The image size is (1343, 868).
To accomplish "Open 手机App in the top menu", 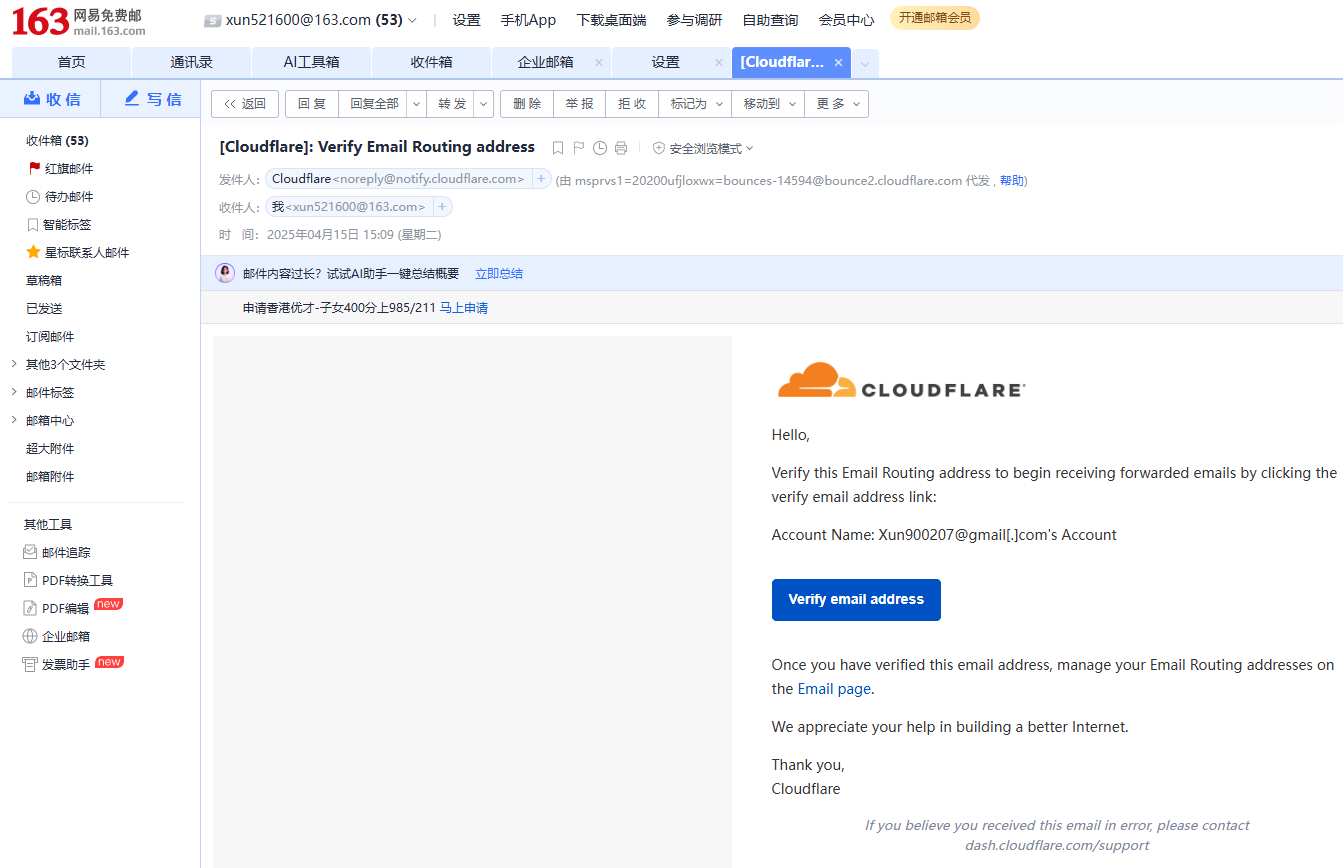I will click(x=528, y=20).
